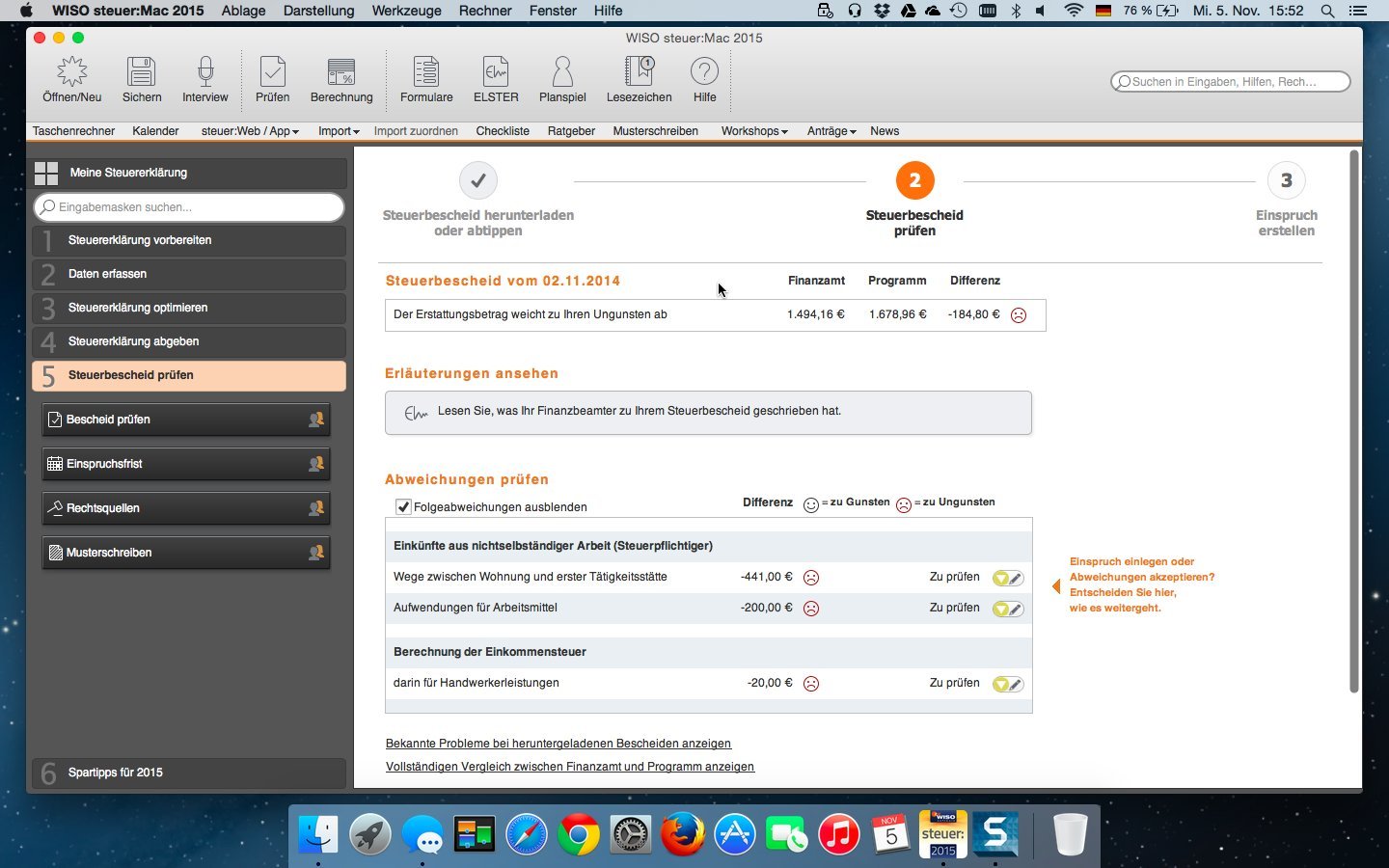Expand the Anträge dropdown
1389x868 pixels.
[x=831, y=131]
